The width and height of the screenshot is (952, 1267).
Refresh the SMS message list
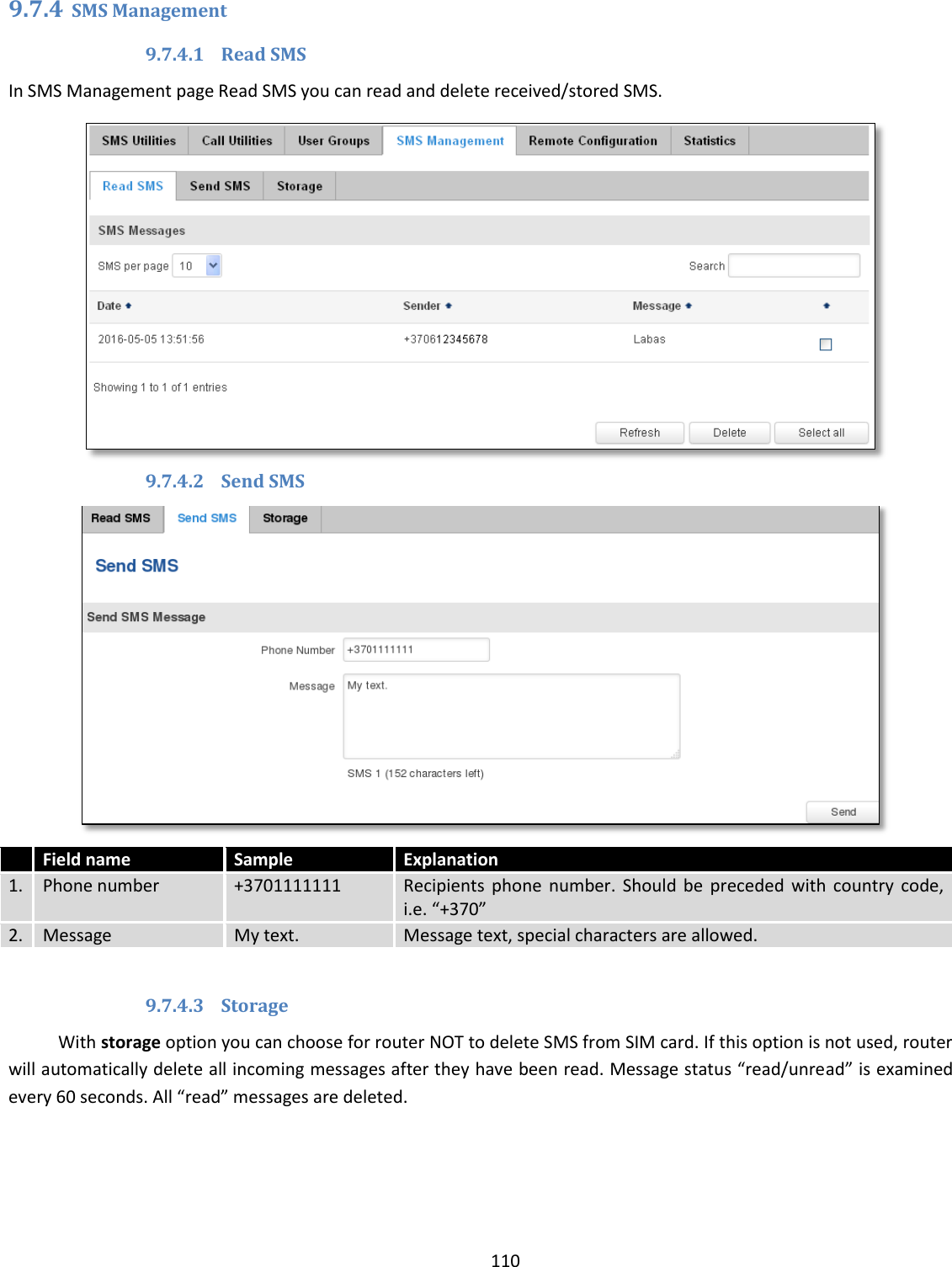[640, 432]
